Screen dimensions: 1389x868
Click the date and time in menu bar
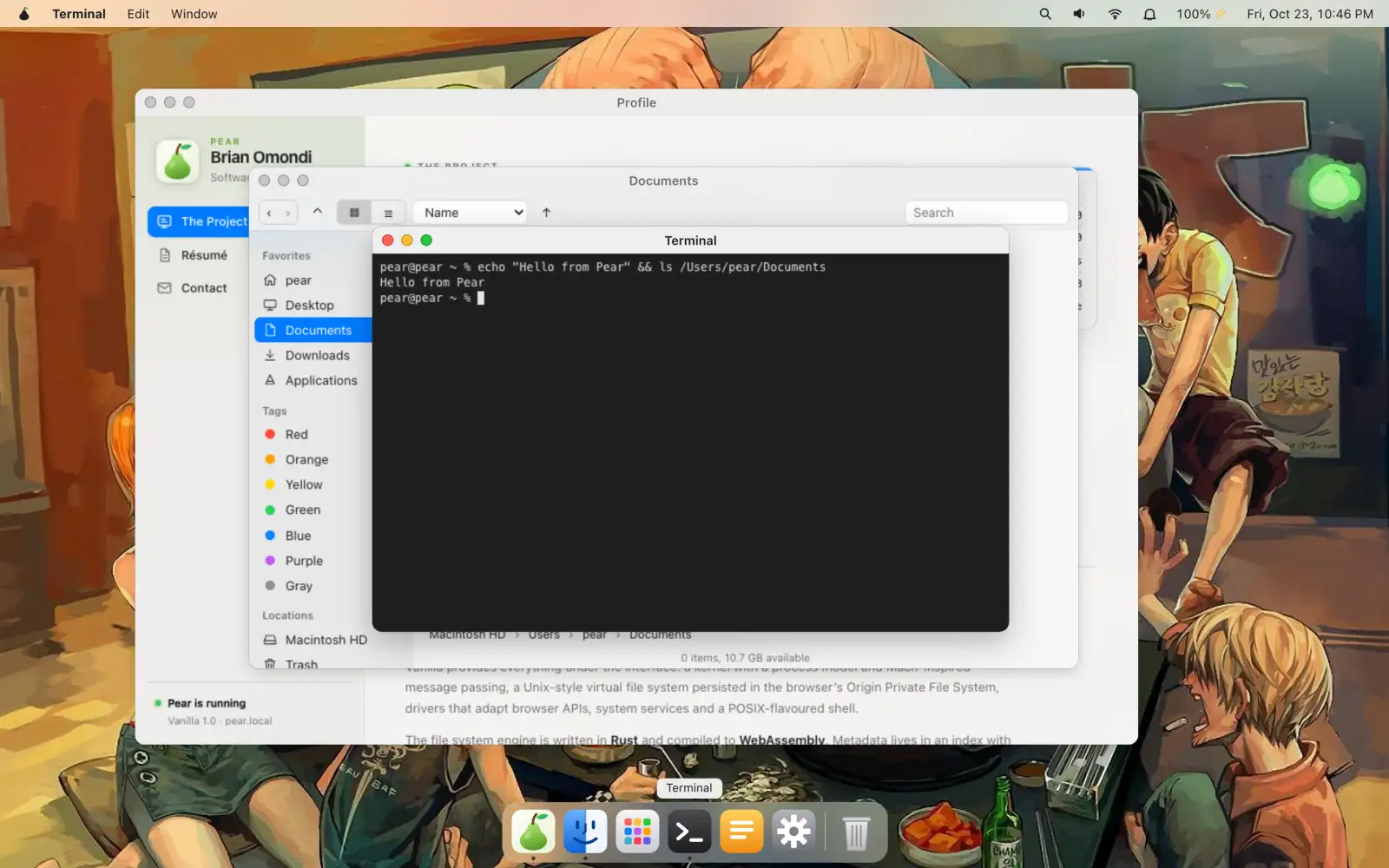[x=1310, y=14]
